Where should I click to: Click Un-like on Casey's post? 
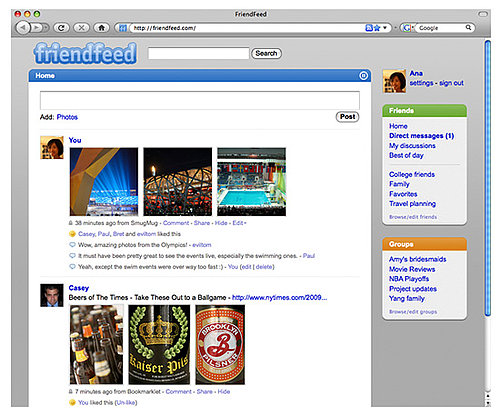point(126,403)
